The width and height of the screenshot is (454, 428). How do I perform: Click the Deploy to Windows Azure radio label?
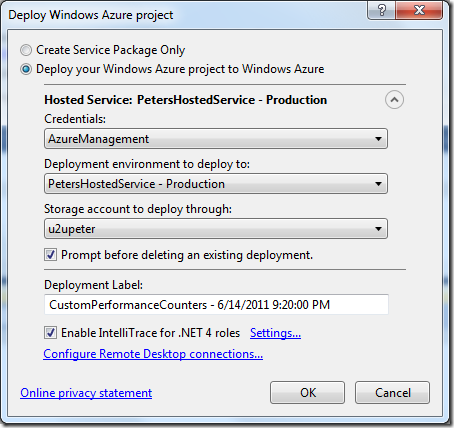[180, 69]
